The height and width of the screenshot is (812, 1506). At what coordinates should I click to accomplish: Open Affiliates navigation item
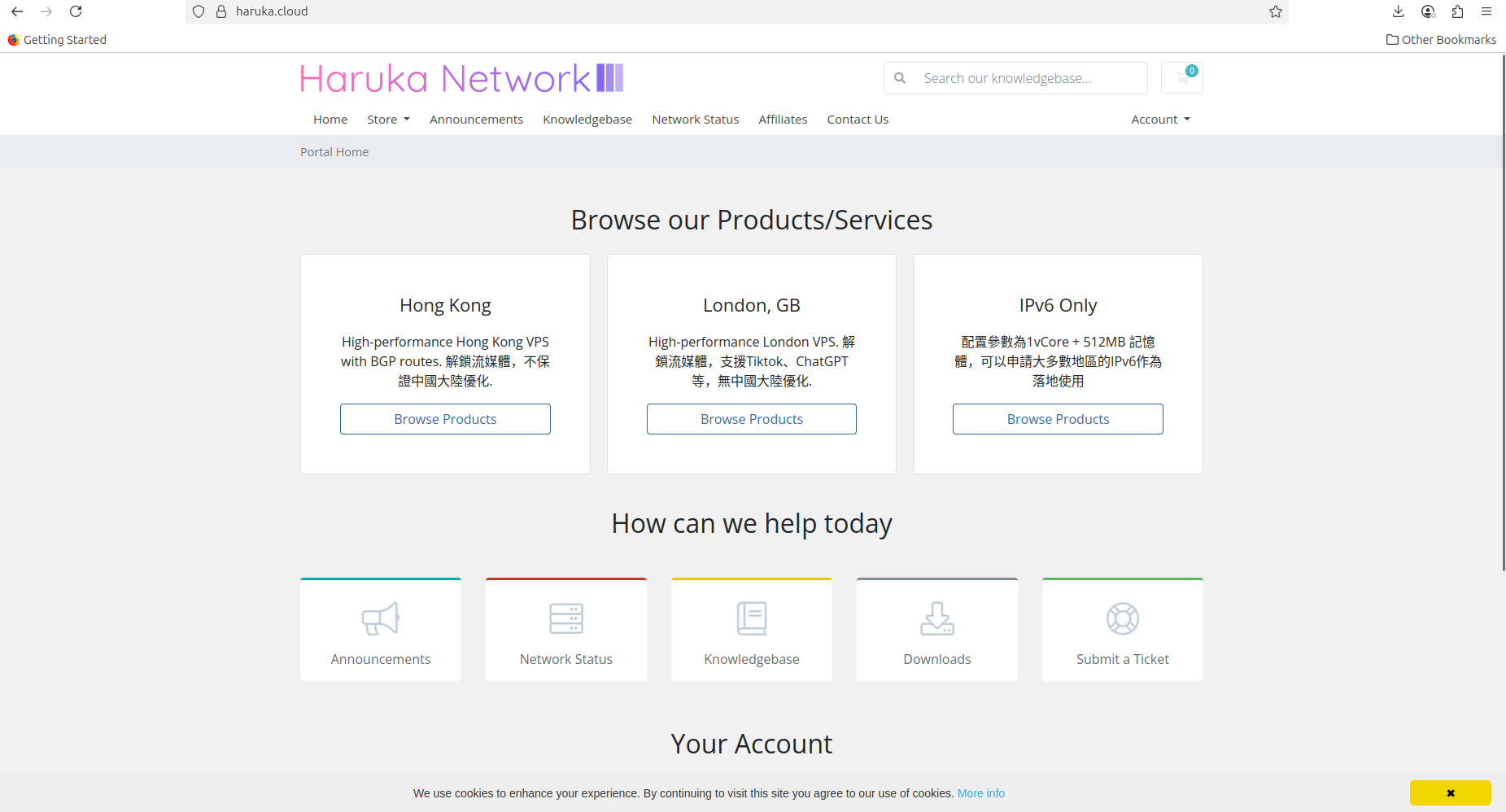click(x=783, y=120)
